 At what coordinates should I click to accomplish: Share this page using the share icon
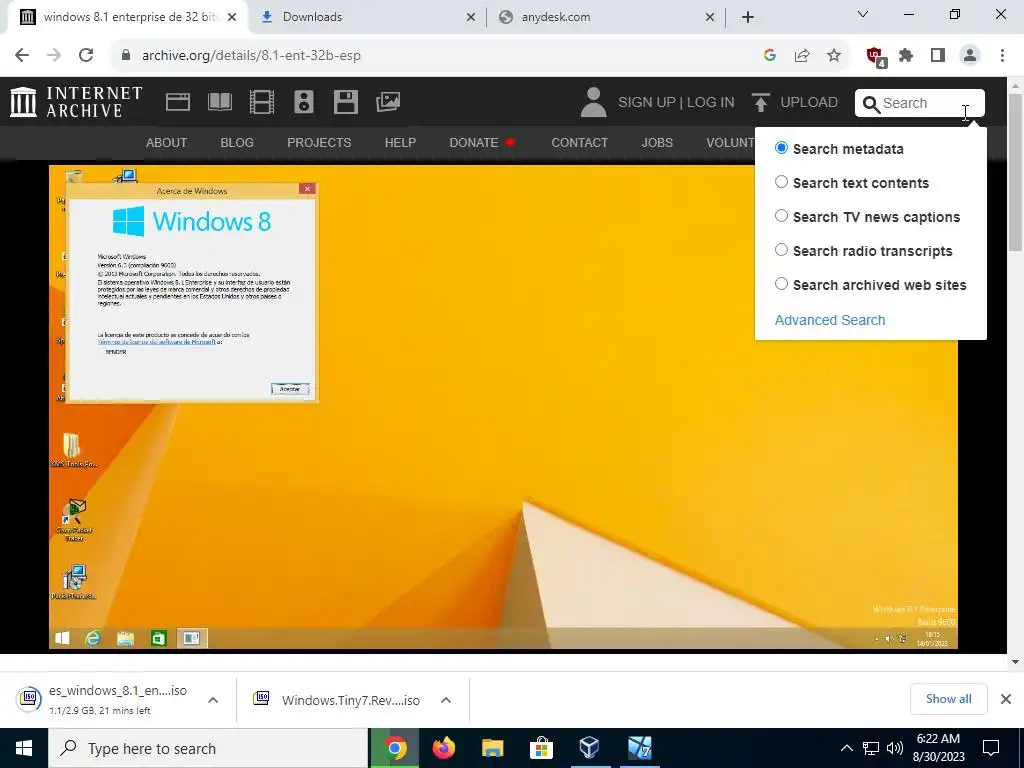coord(802,55)
